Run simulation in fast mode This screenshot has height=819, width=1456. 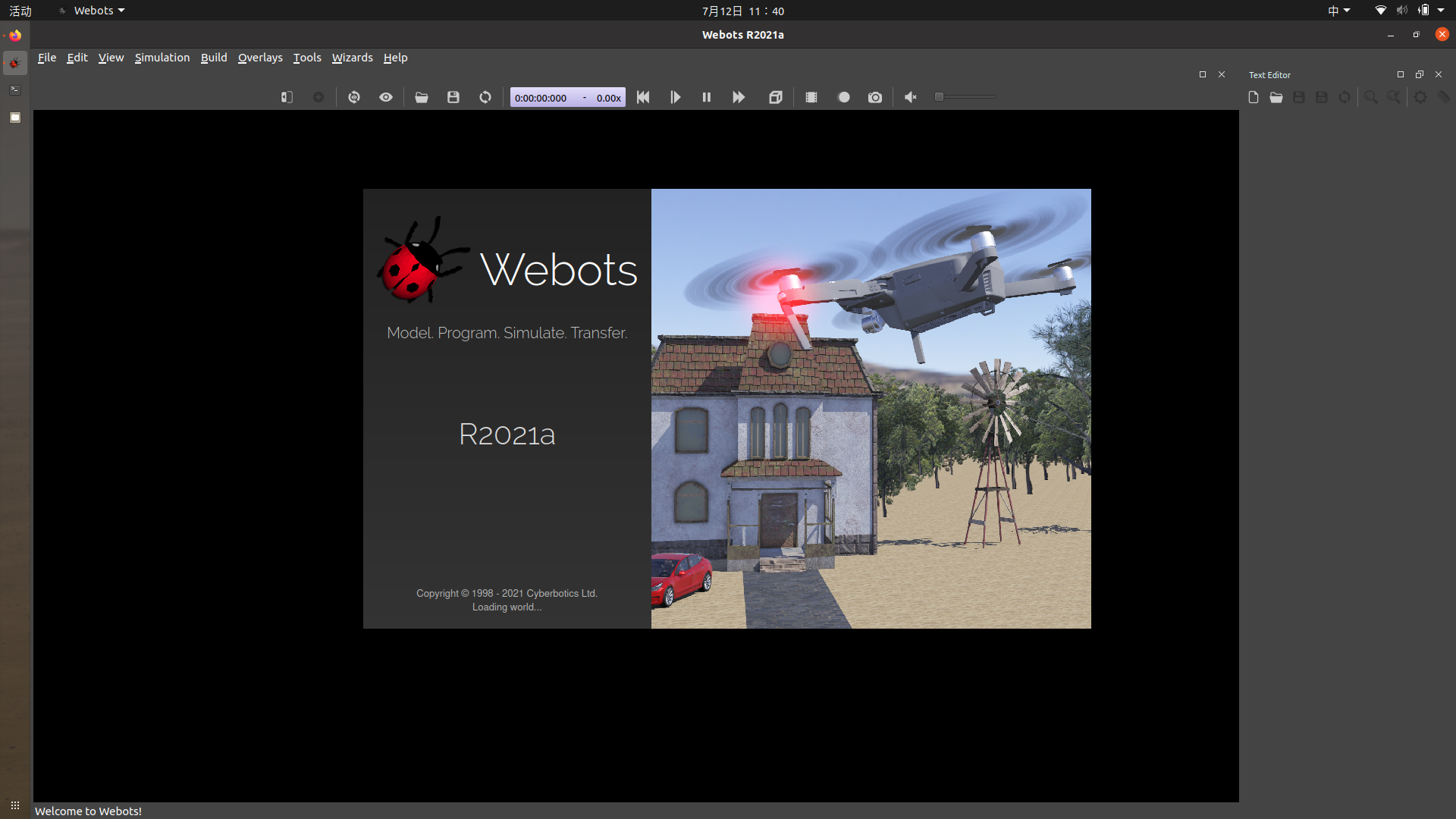(x=739, y=97)
